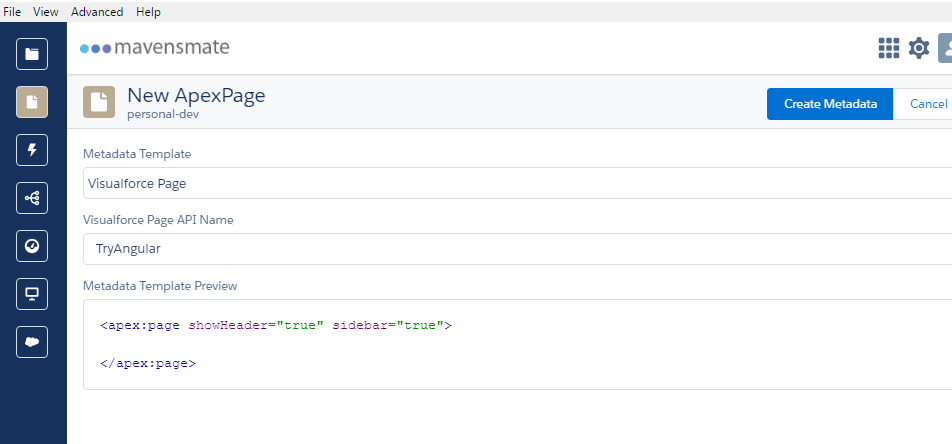Click the mavensmate logo
Viewport: 952px width, 444px height.
(x=155, y=47)
